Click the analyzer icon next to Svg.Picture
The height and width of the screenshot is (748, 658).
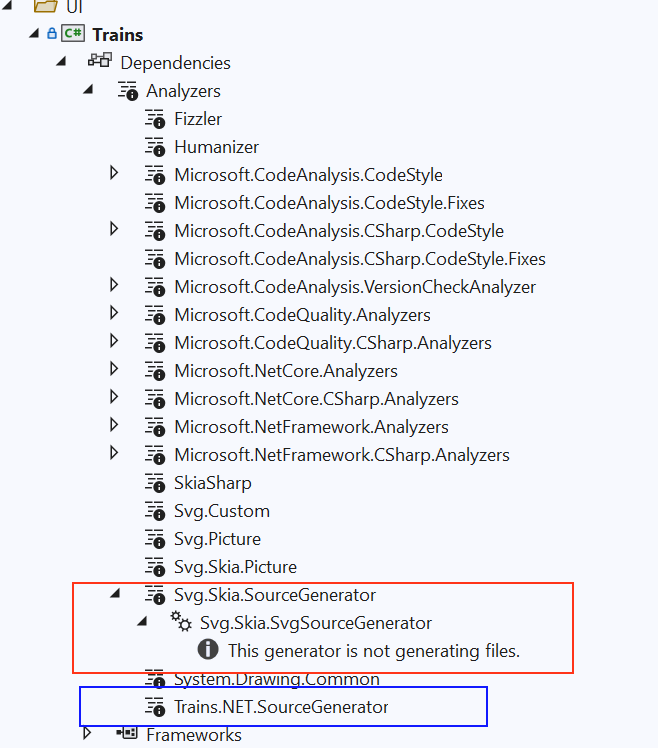tap(155, 539)
